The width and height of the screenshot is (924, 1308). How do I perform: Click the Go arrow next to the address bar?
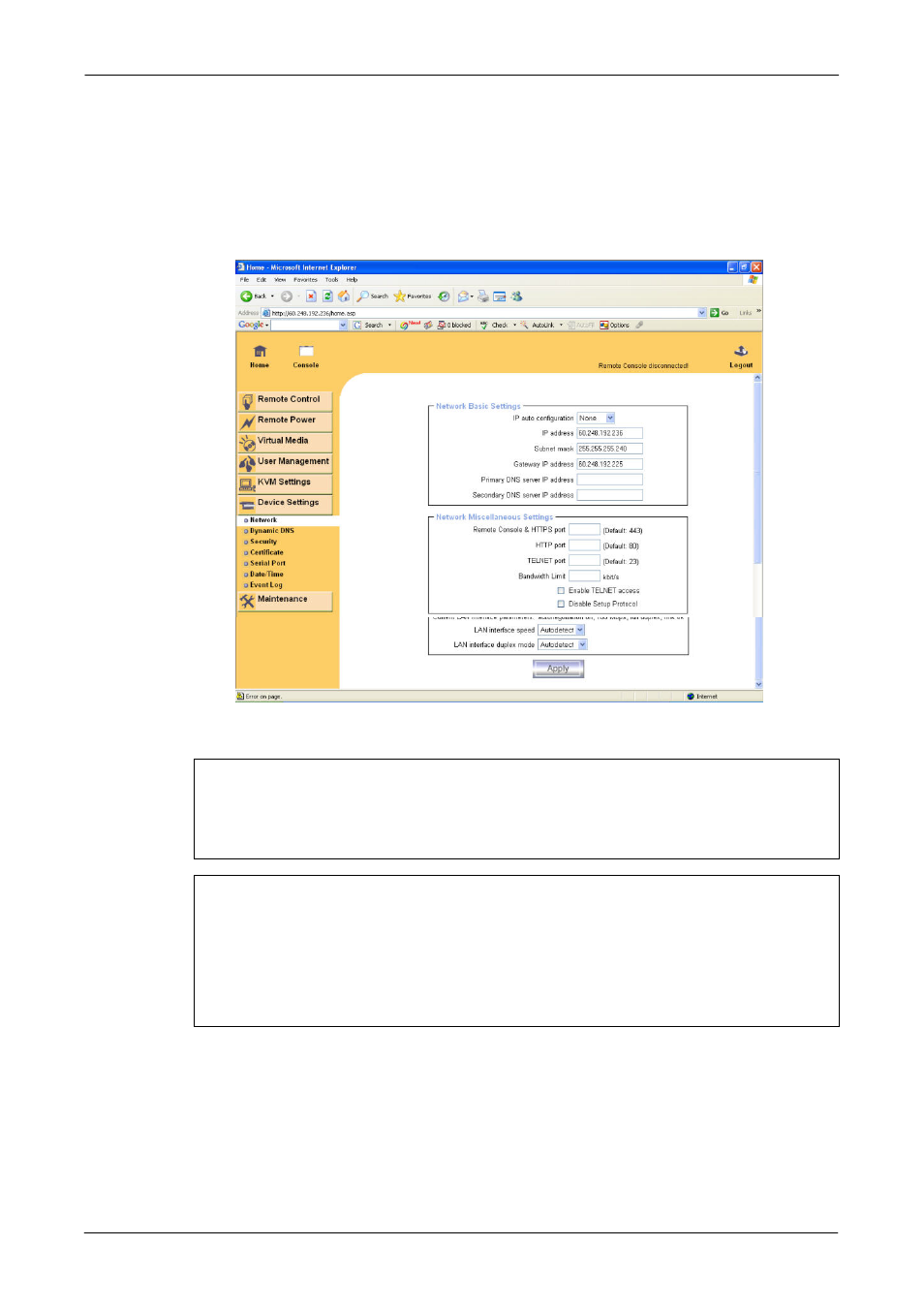[x=715, y=313]
